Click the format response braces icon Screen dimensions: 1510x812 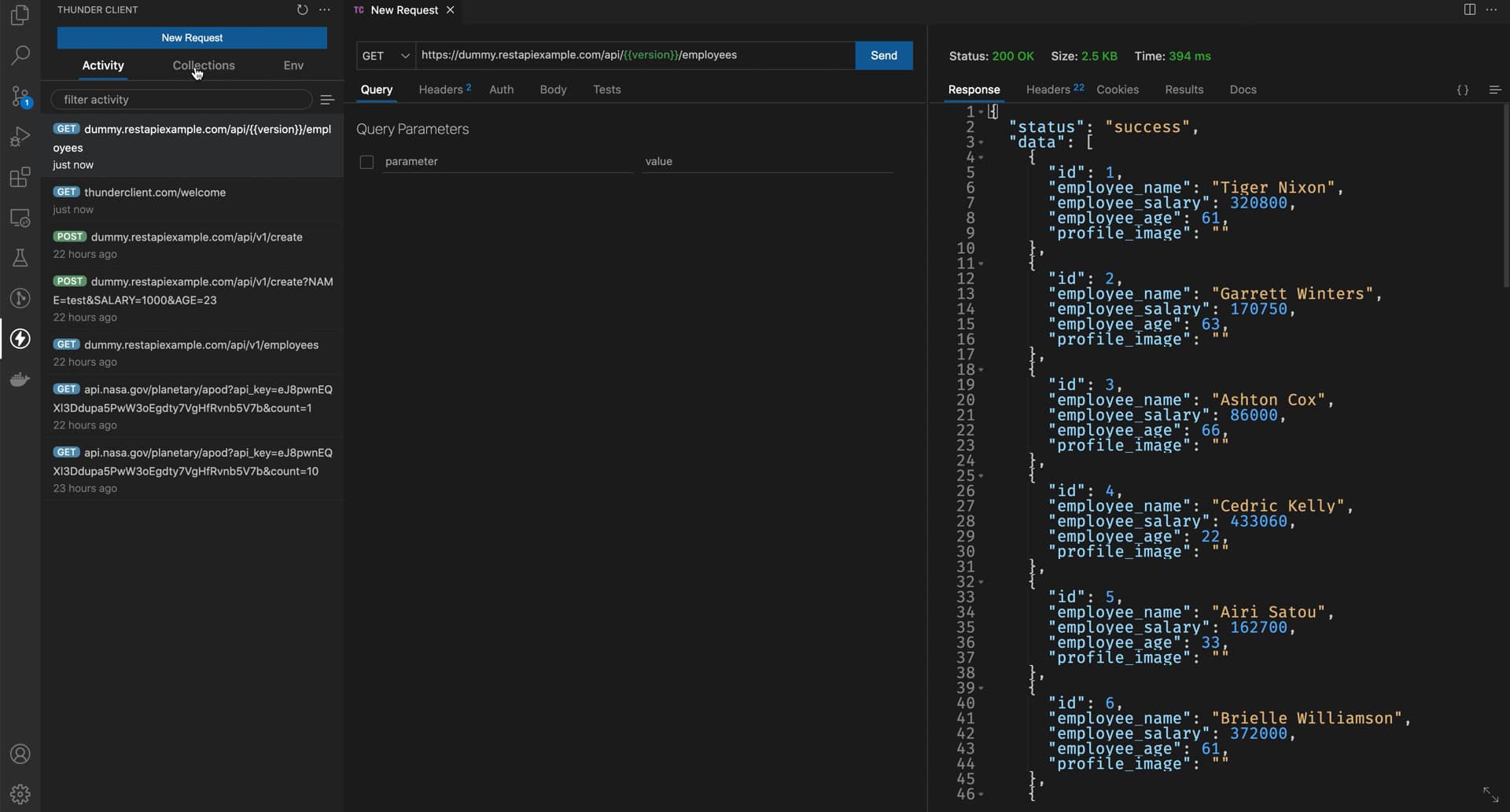pos(1464,90)
